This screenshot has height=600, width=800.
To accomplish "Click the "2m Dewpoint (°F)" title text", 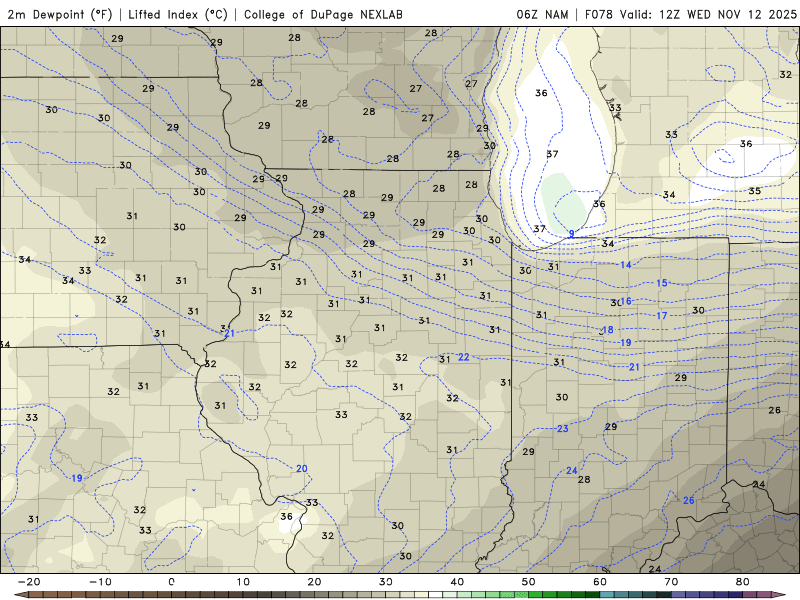I will click(60, 15).
